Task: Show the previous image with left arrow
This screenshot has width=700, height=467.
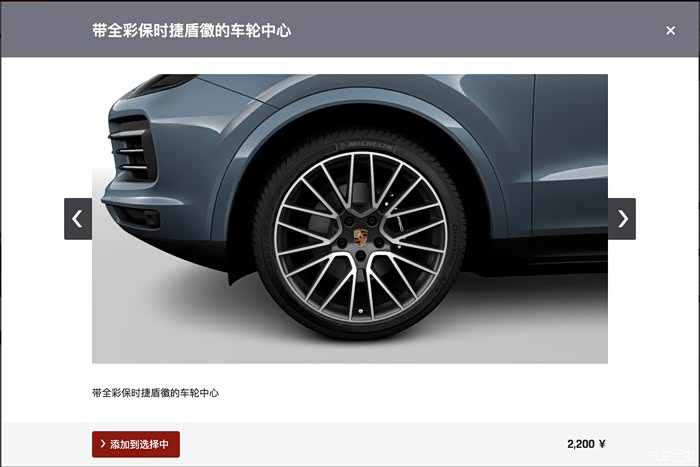Action: point(78,219)
